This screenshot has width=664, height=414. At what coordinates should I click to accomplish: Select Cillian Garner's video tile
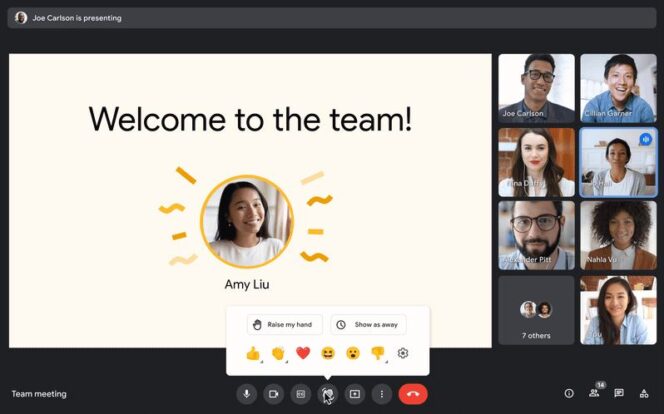click(x=618, y=88)
